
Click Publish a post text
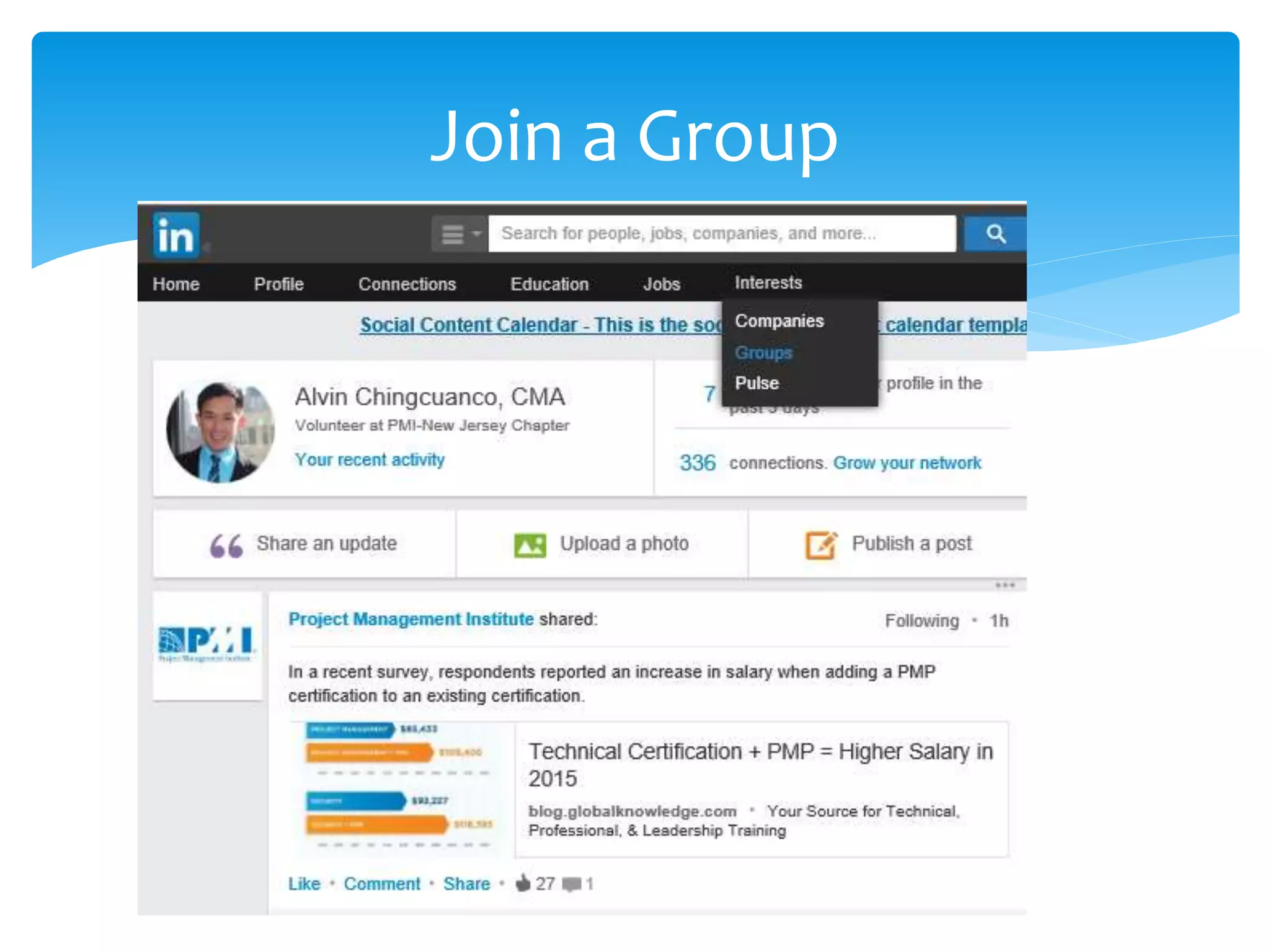coord(912,544)
